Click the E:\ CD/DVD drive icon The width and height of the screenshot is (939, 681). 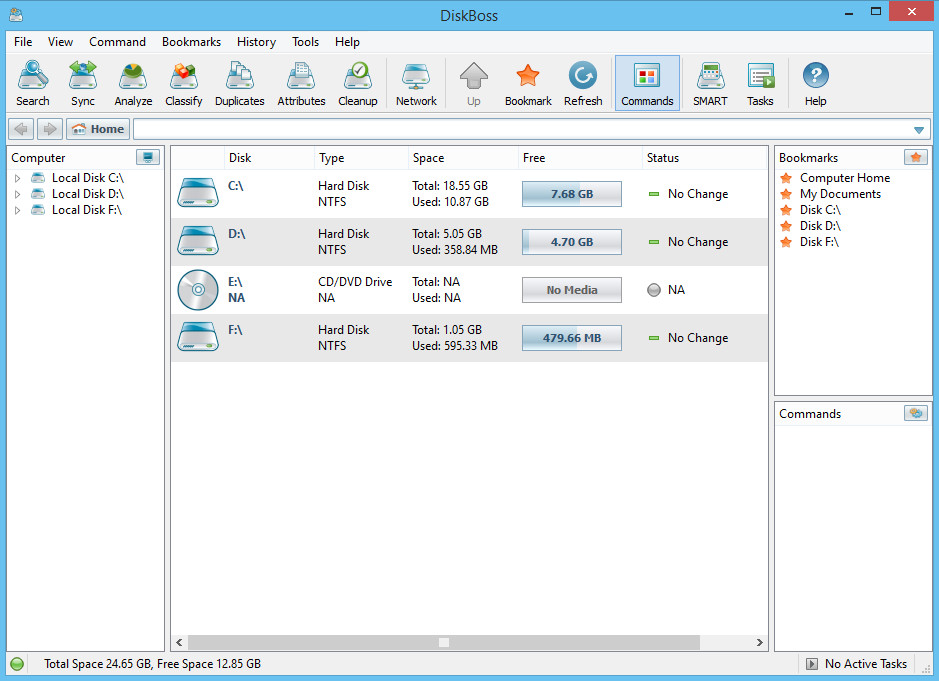tap(198, 290)
